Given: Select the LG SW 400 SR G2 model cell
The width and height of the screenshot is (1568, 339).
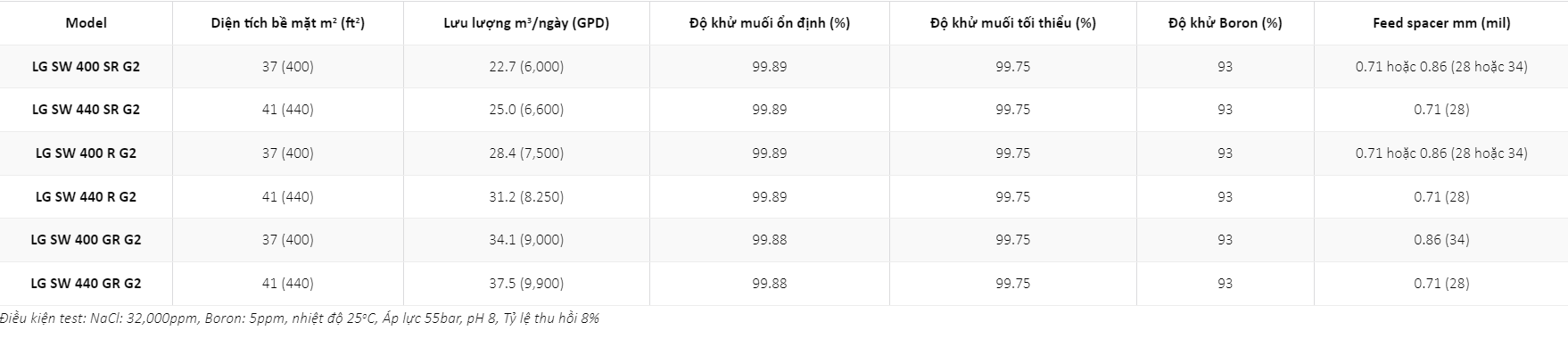Looking at the screenshot, I should click(86, 67).
